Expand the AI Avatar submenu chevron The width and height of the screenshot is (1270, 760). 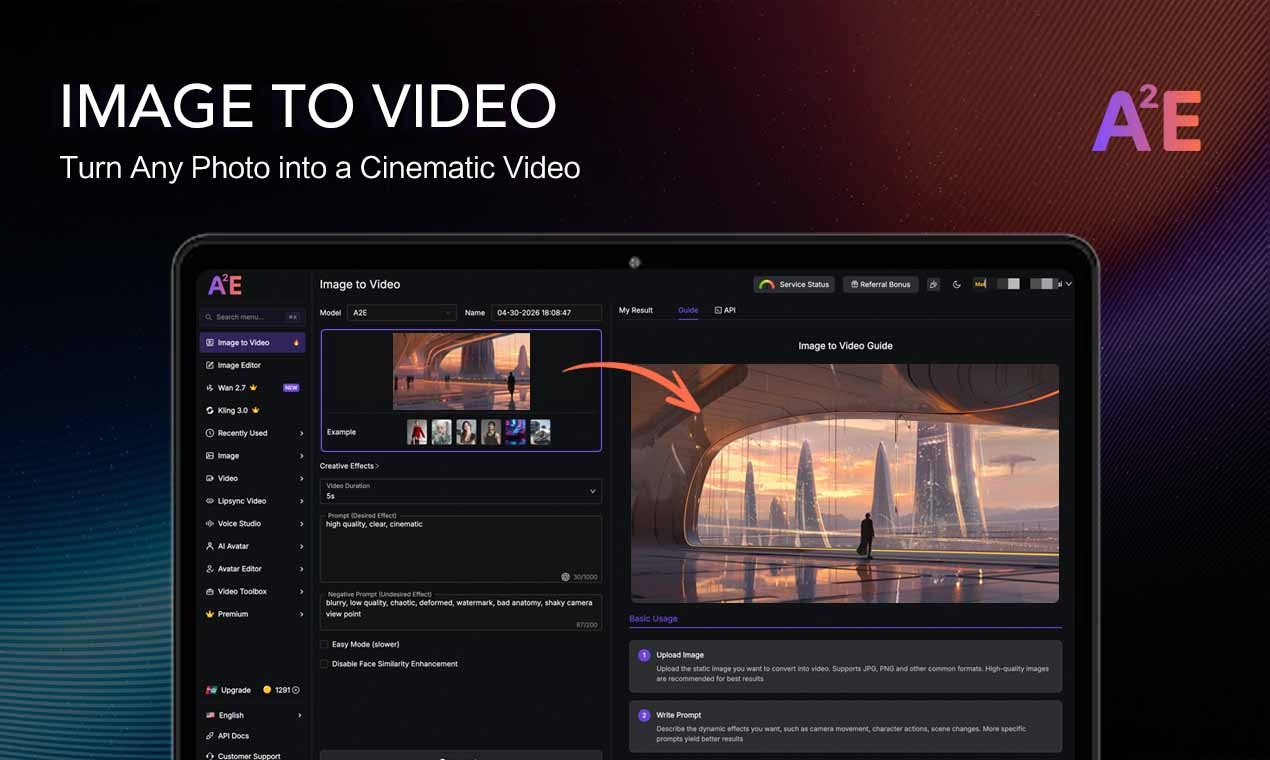[x=301, y=546]
